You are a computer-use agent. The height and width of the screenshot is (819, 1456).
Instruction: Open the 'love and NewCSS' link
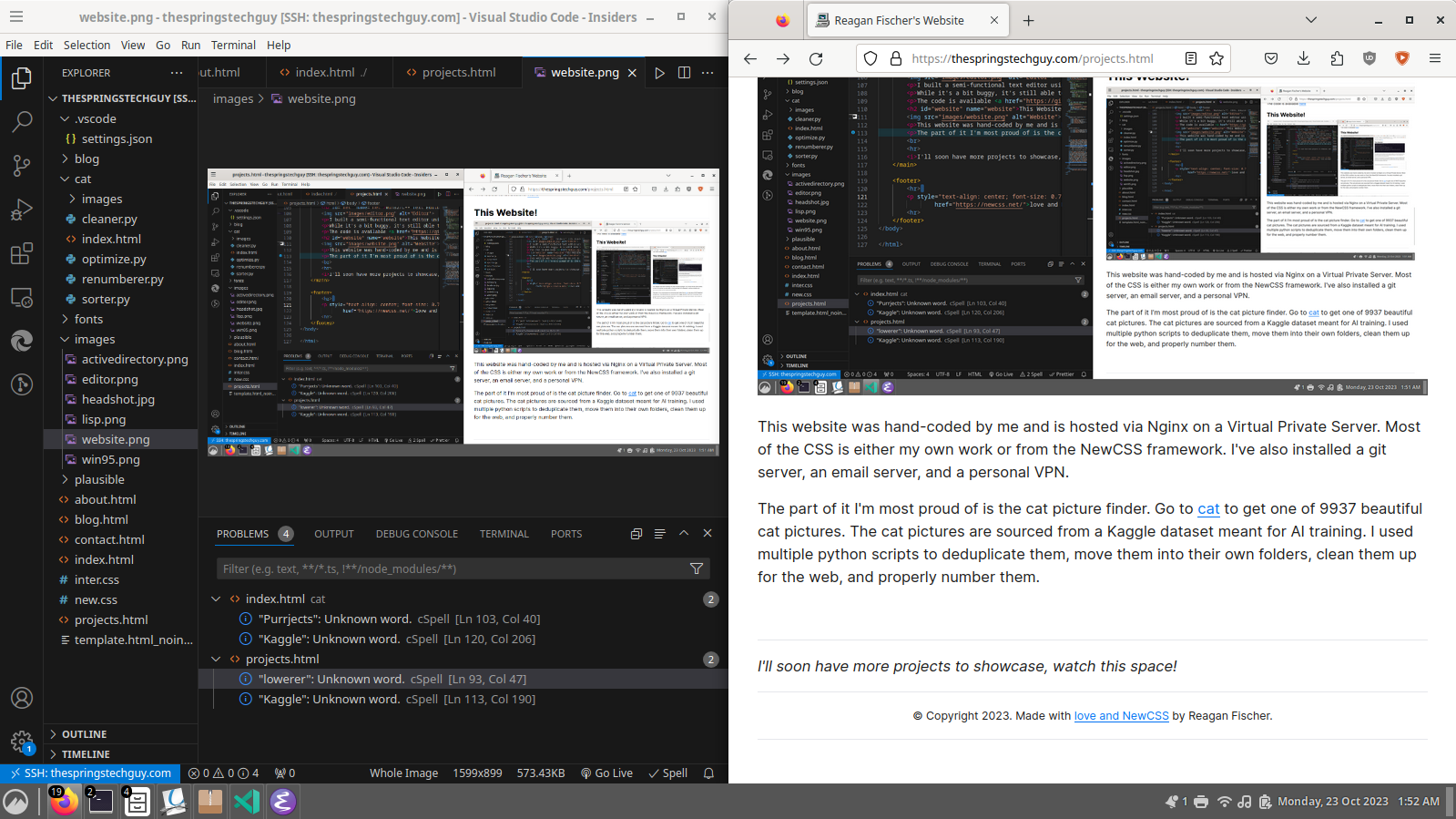[1121, 716]
